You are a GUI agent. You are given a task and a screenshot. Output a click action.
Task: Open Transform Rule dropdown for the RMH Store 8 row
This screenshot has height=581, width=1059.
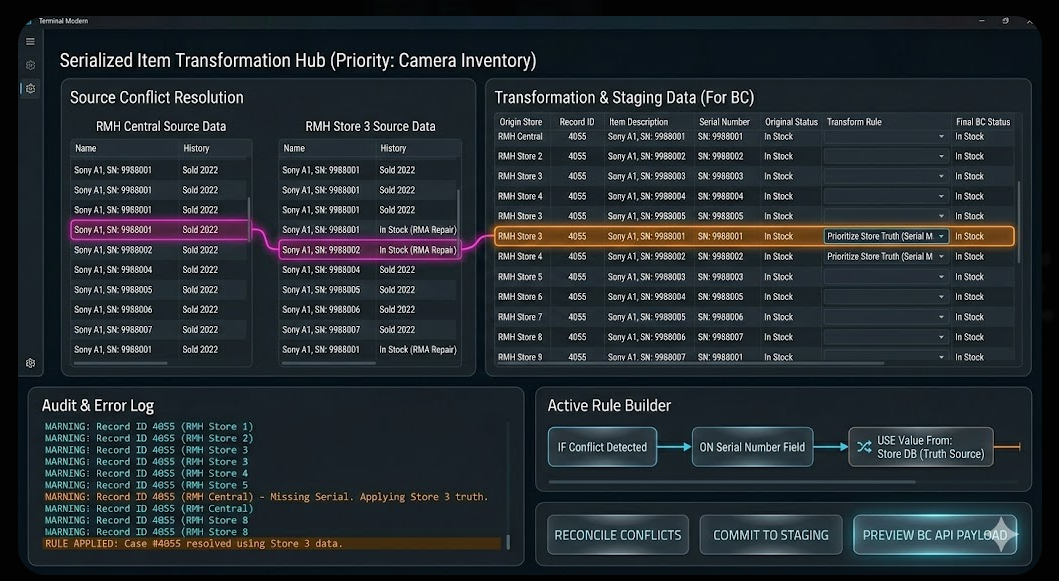(886, 337)
